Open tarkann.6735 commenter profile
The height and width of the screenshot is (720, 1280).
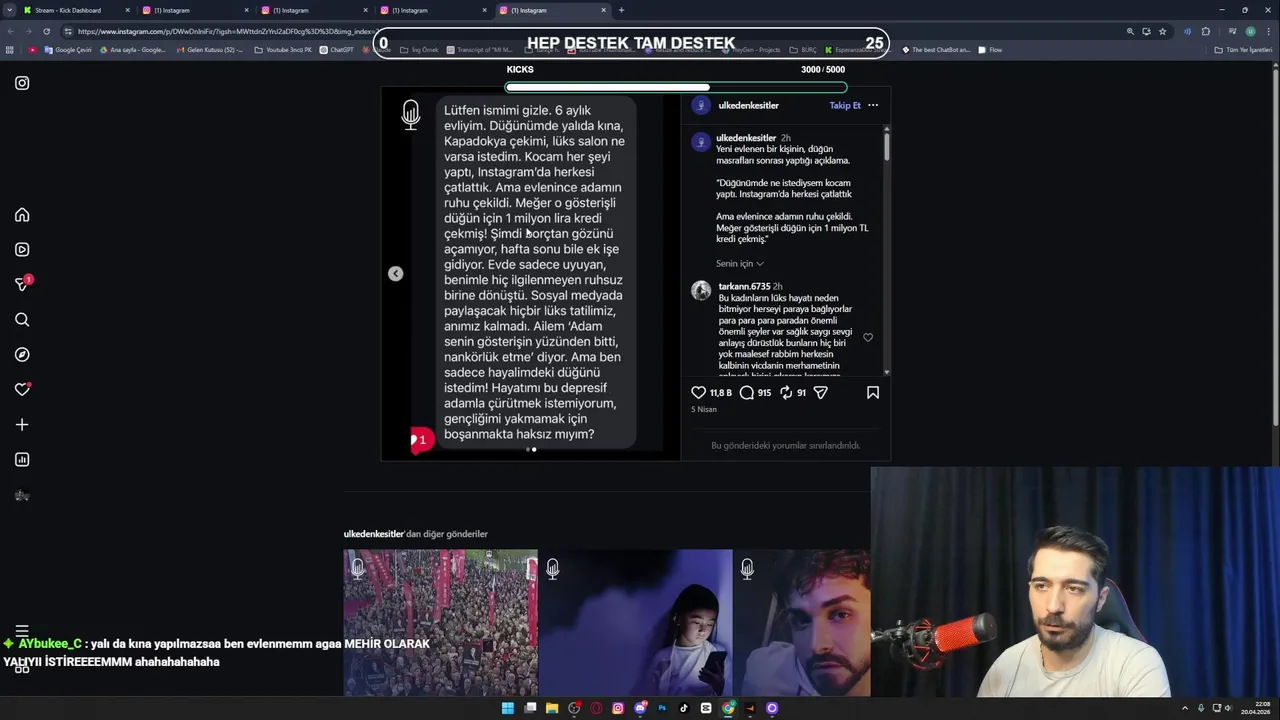coord(744,286)
